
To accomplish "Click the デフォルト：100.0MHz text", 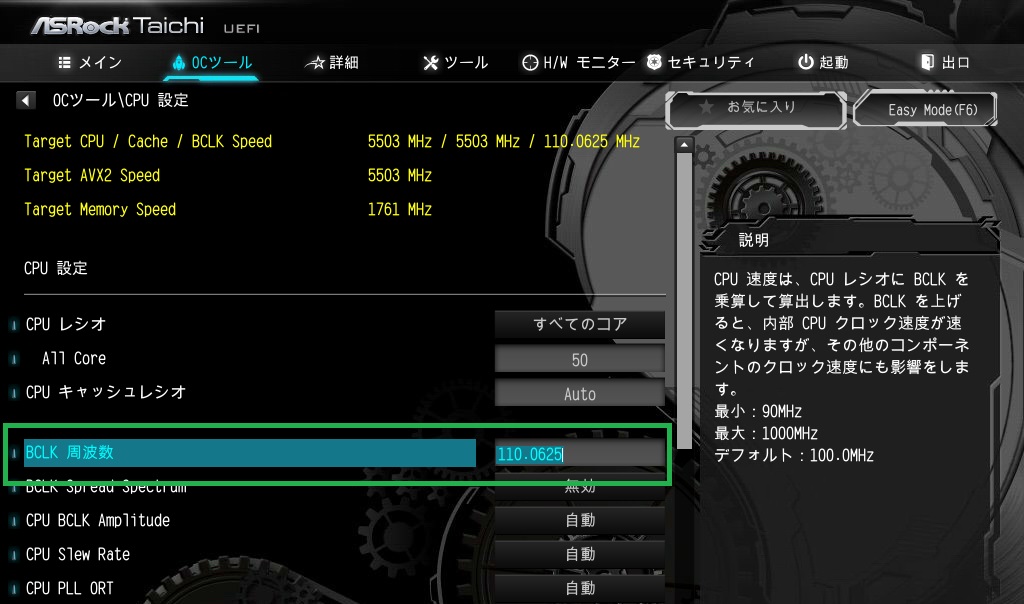I will (794, 456).
